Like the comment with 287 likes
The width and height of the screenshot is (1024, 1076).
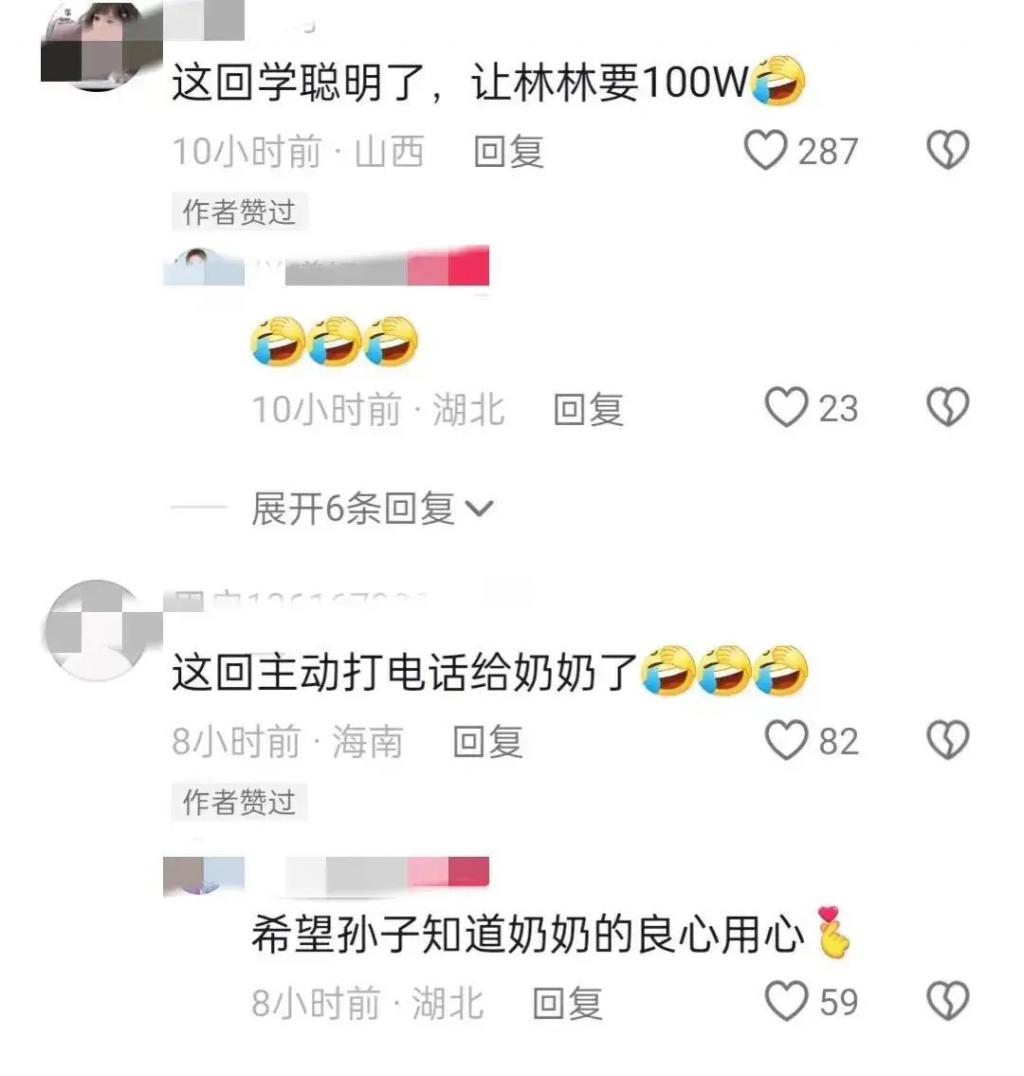point(766,150)
